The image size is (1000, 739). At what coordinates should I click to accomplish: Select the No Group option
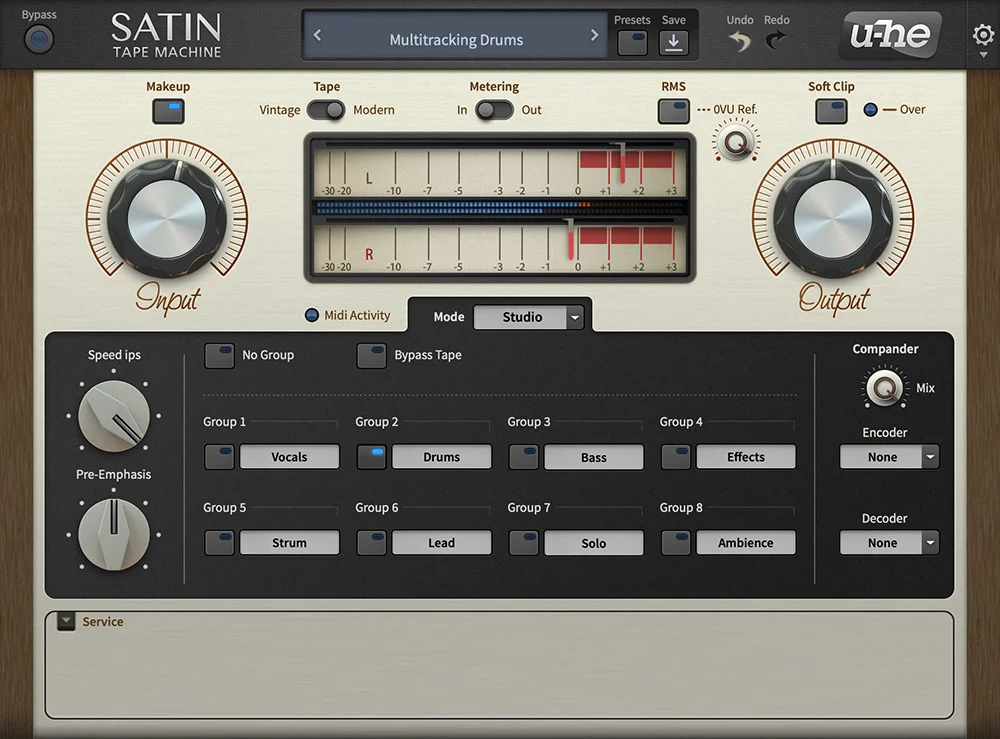point(219,355)
